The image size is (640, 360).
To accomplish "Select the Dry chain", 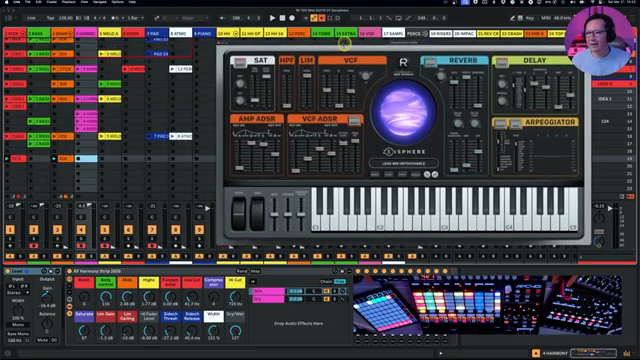I will tap(268, 299).
